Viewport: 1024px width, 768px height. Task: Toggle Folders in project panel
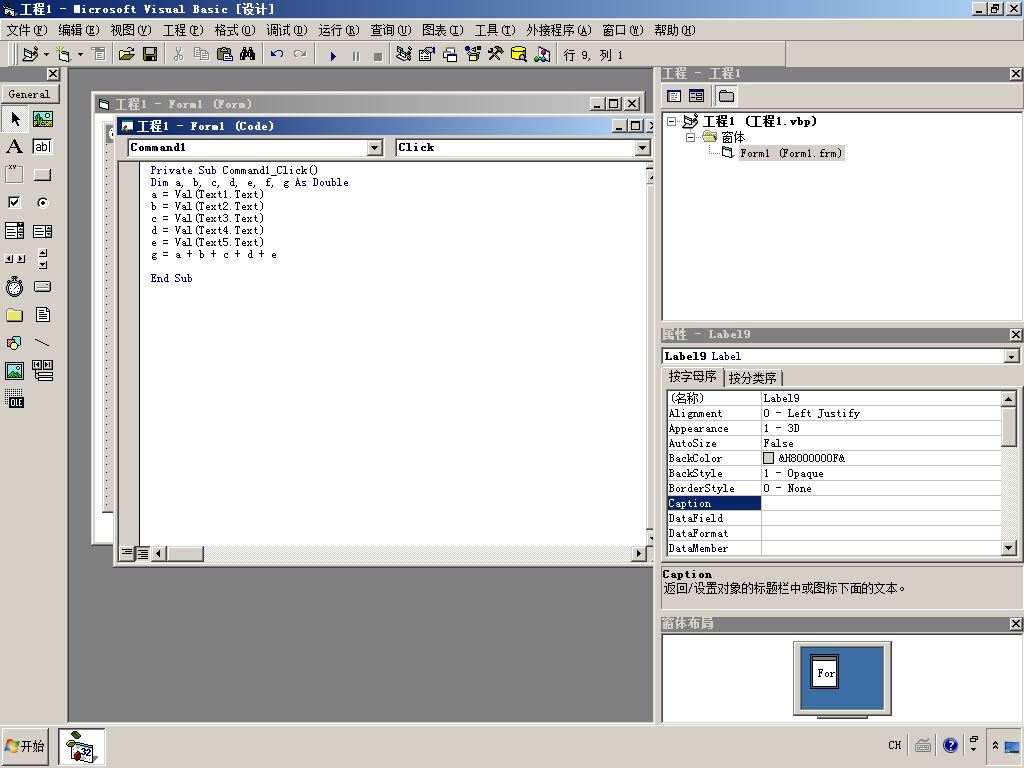pyautogui.click(x=726, y=97)
